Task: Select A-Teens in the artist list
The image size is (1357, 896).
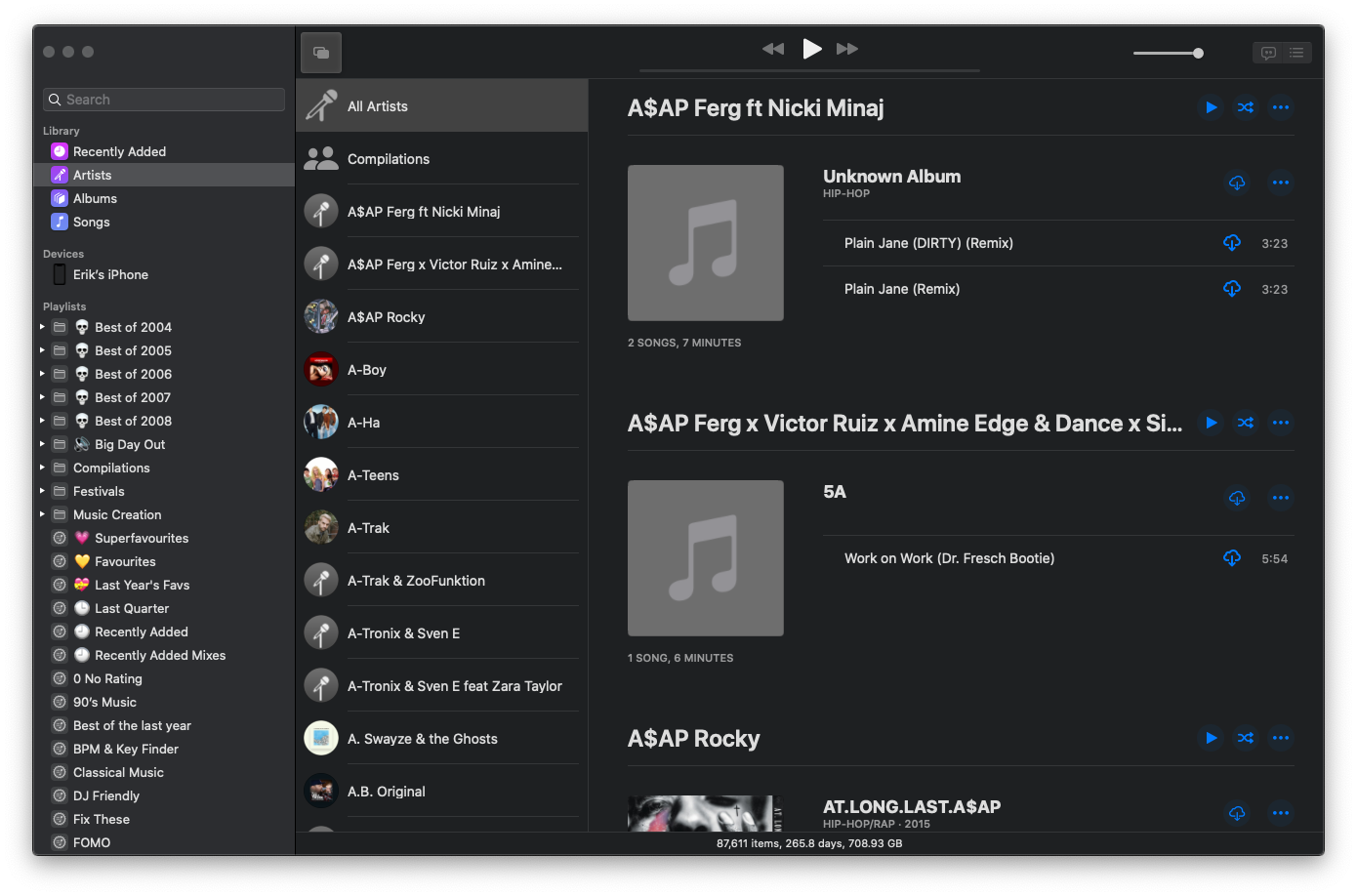Action: coord(441,475)
